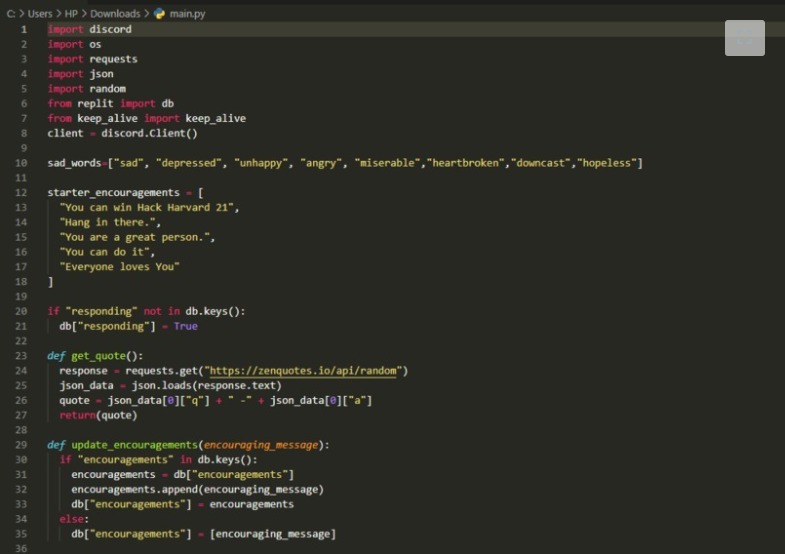This screenshot has width=785, height=554.
Task: Click json.loads(response.text) on line 25
Action: pos(206,386)
